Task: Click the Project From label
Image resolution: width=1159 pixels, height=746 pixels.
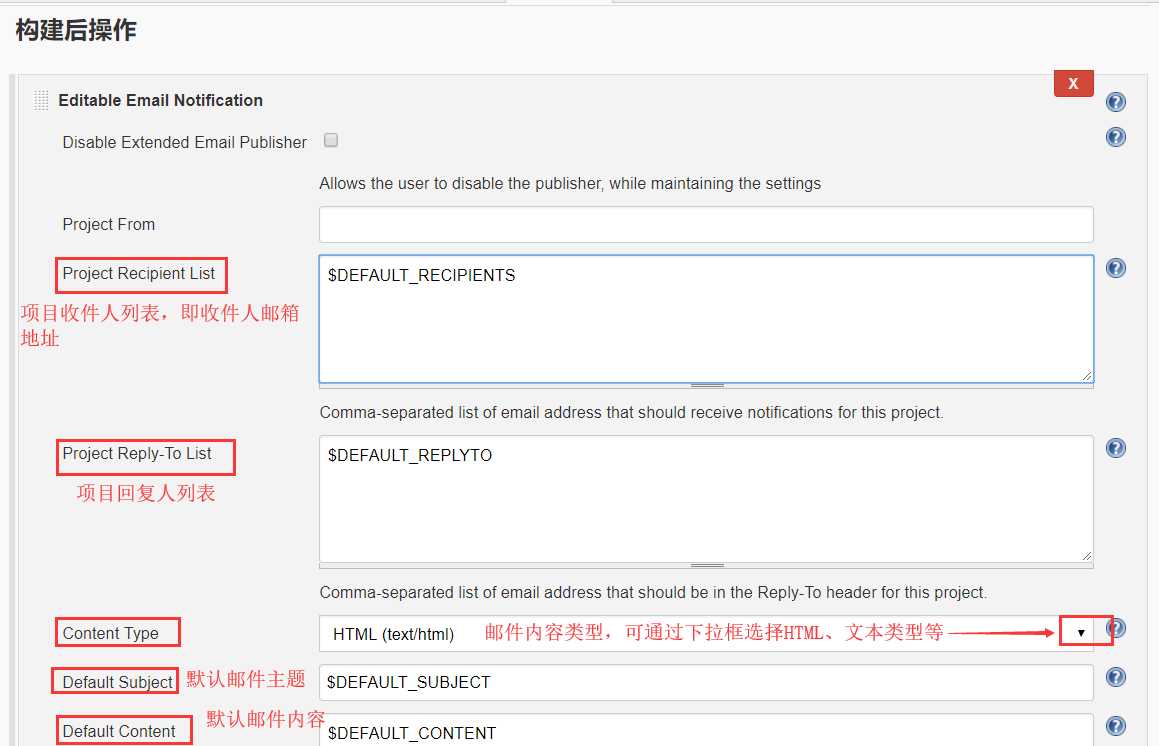Action: (x=109, y=224)
